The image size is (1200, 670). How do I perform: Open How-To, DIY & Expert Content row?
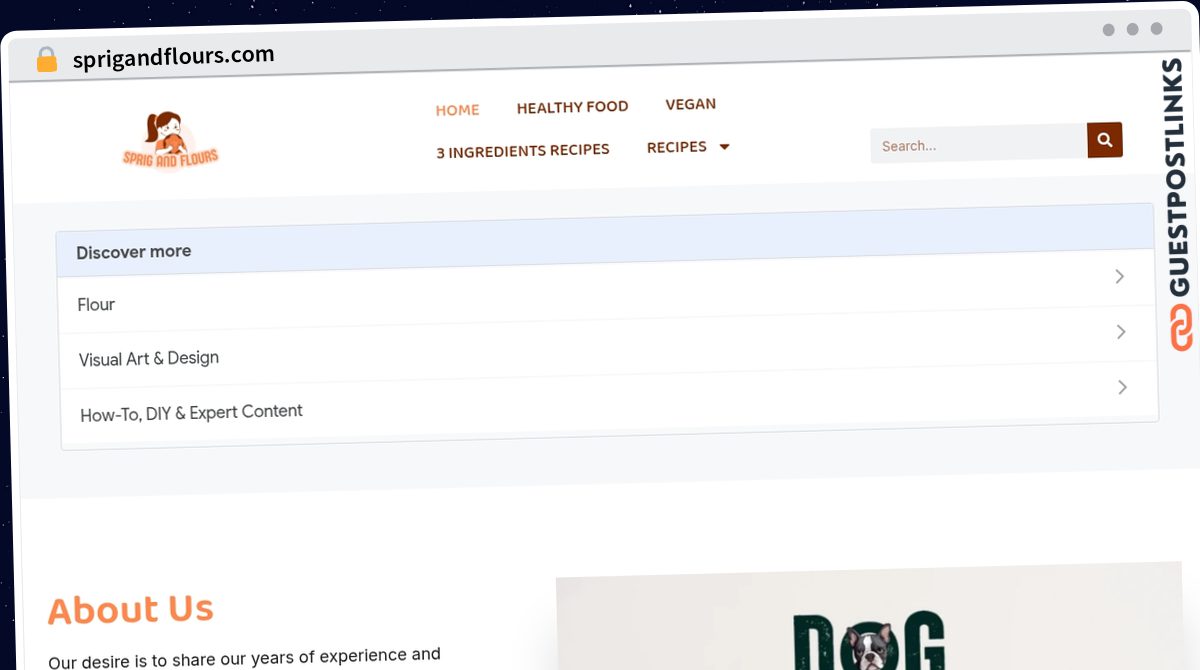[x=609, y=400]
